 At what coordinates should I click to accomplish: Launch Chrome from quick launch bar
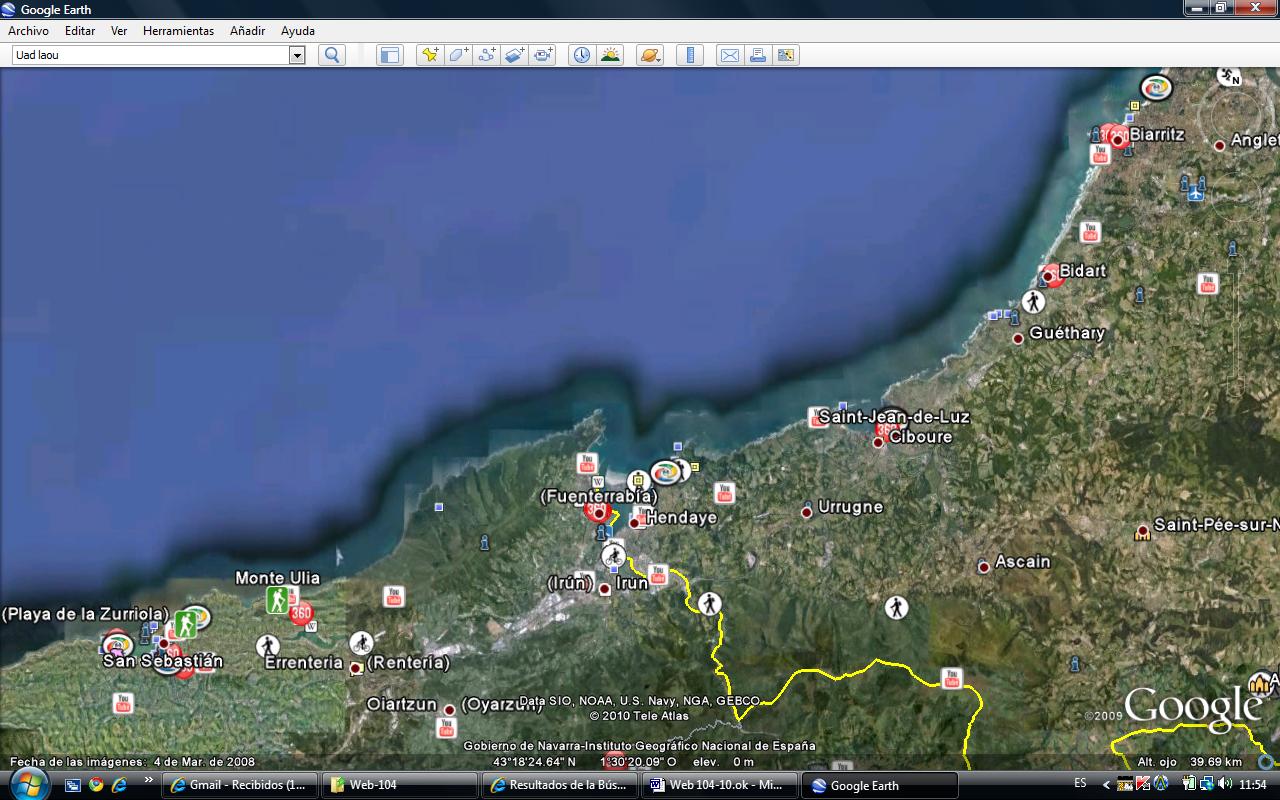tap(96, 785)
